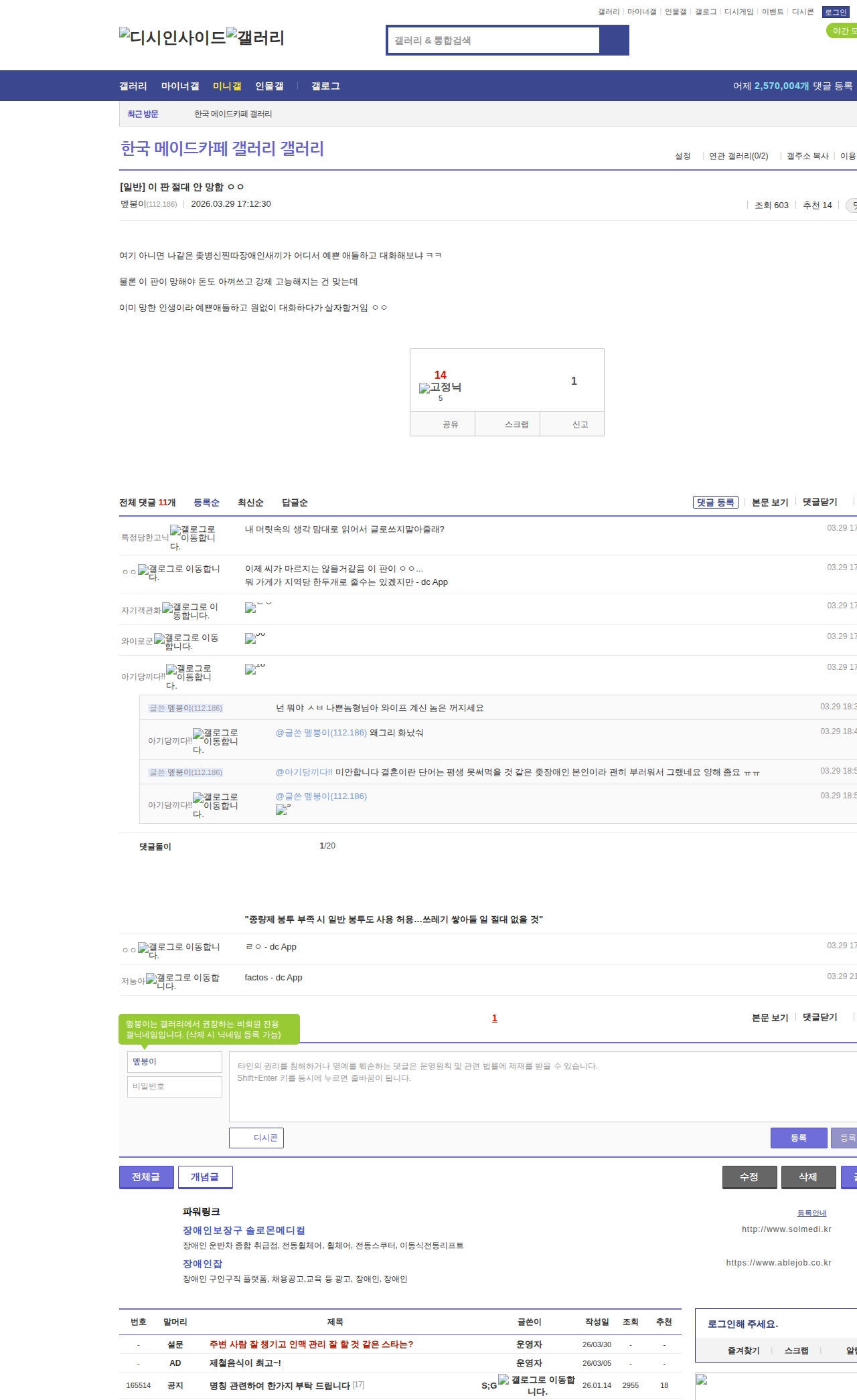Open the 디시게임 top link
The width and height of the screenshot is (857, 1400).
tap(738, 12)
